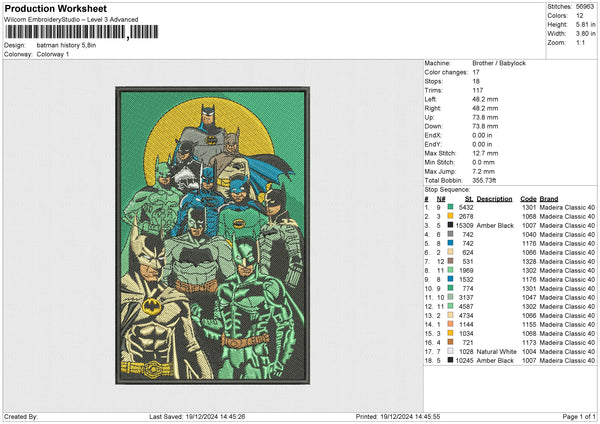
Task: Click stitch count '10245' in stop 18
Action: [465, 360]
